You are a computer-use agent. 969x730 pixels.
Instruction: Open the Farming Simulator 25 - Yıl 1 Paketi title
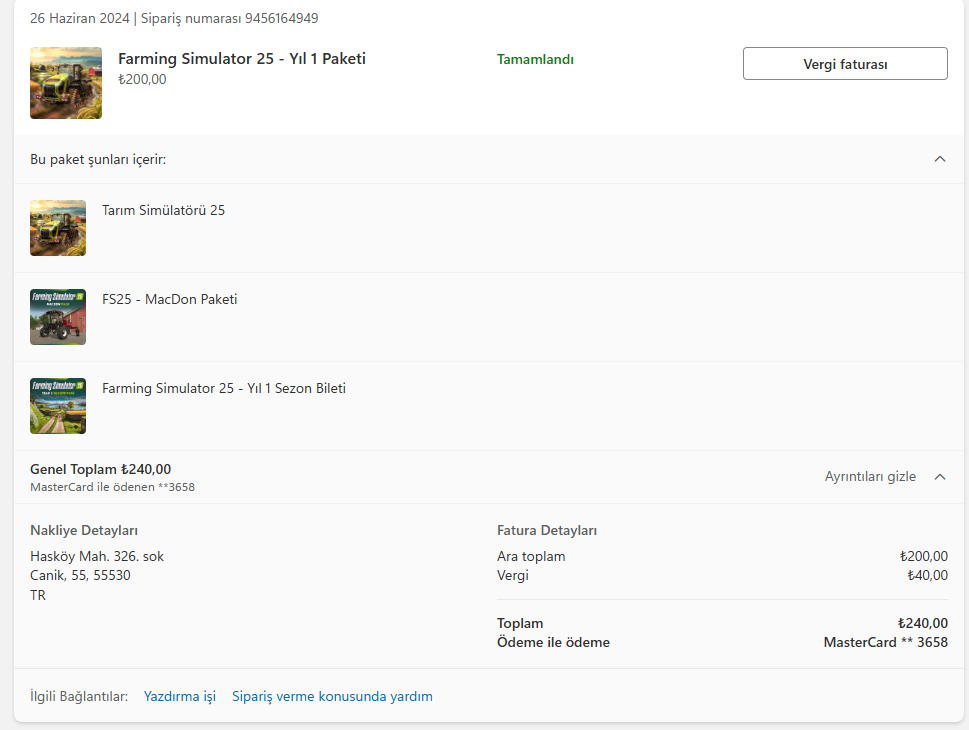coord(242,59)
